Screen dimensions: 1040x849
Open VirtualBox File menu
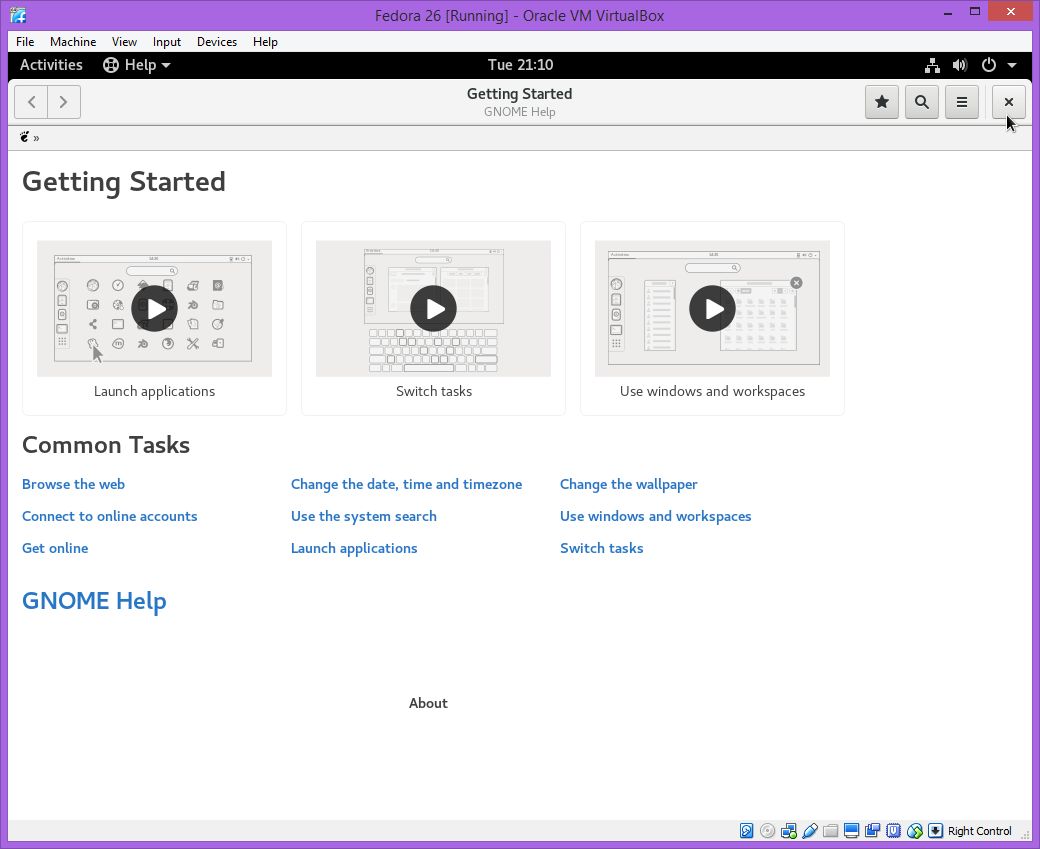point(25,42)
